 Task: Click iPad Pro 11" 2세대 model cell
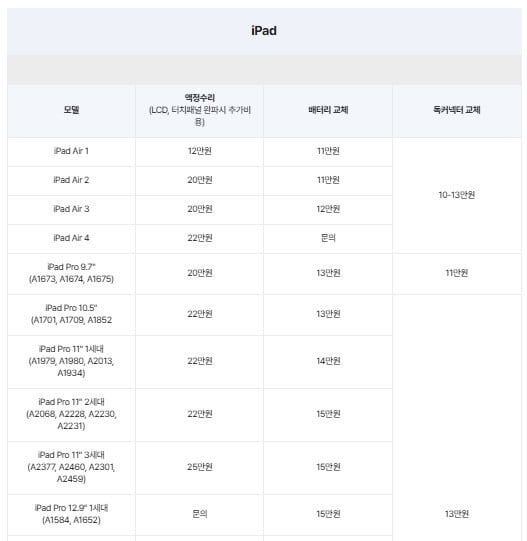click(71, 414)
